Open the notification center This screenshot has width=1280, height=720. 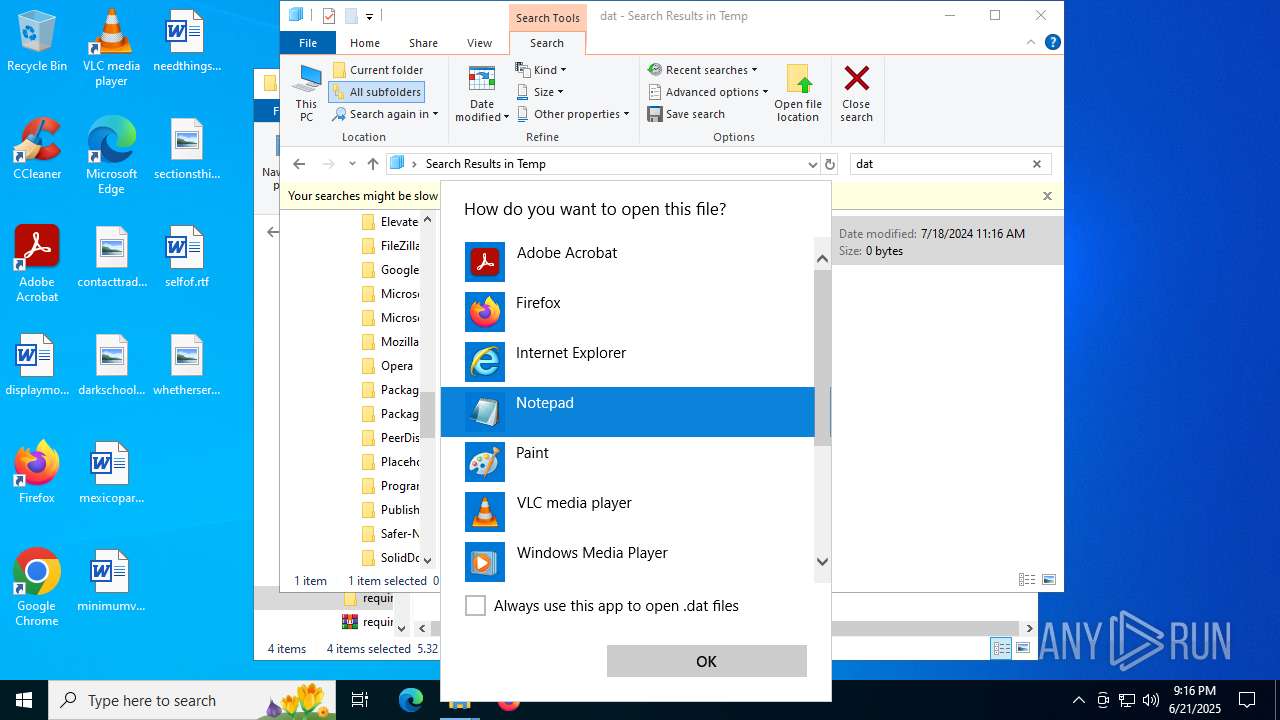[1247, 700]
